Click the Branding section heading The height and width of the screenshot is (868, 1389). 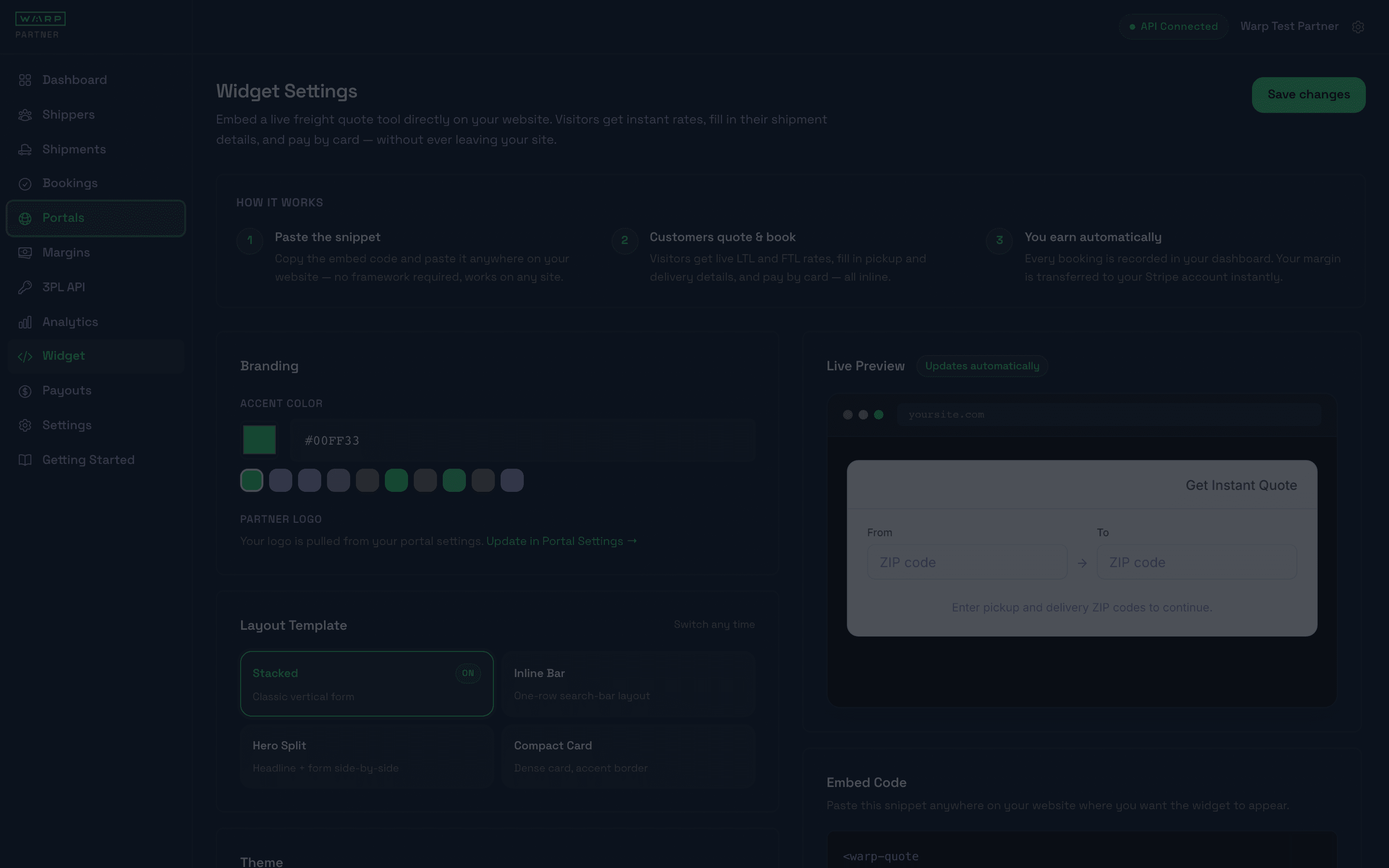coord(269,366)
